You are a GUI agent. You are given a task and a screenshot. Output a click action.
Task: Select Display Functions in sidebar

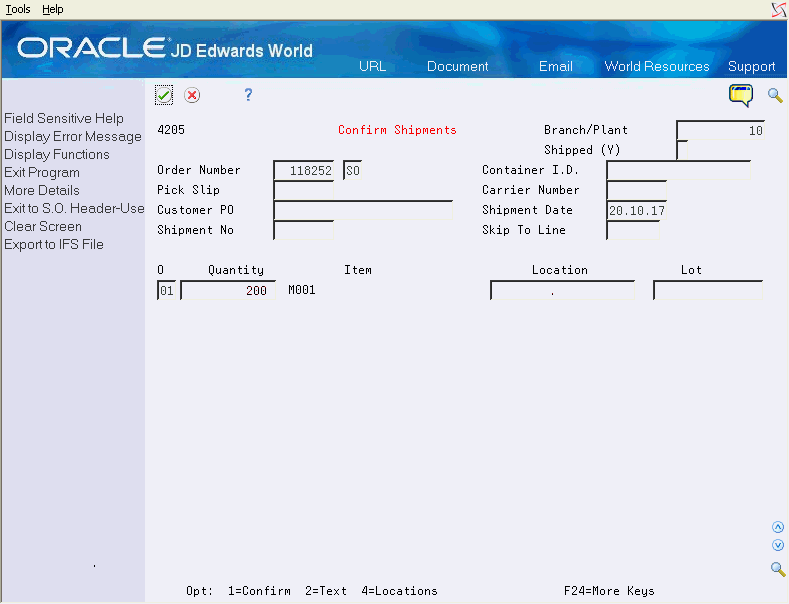pos(57,155)
